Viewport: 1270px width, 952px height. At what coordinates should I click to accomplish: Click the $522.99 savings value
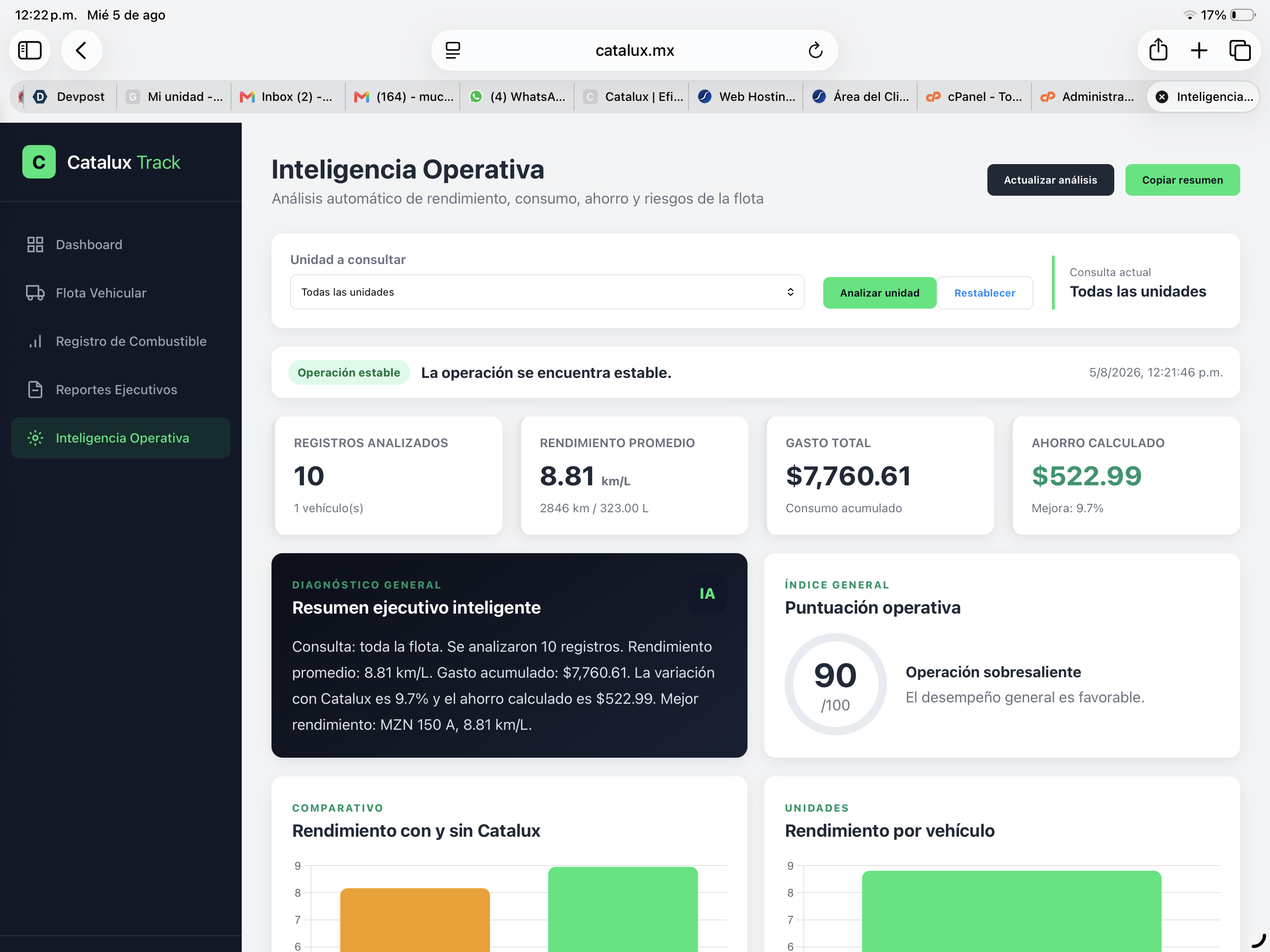point(1086,476)
